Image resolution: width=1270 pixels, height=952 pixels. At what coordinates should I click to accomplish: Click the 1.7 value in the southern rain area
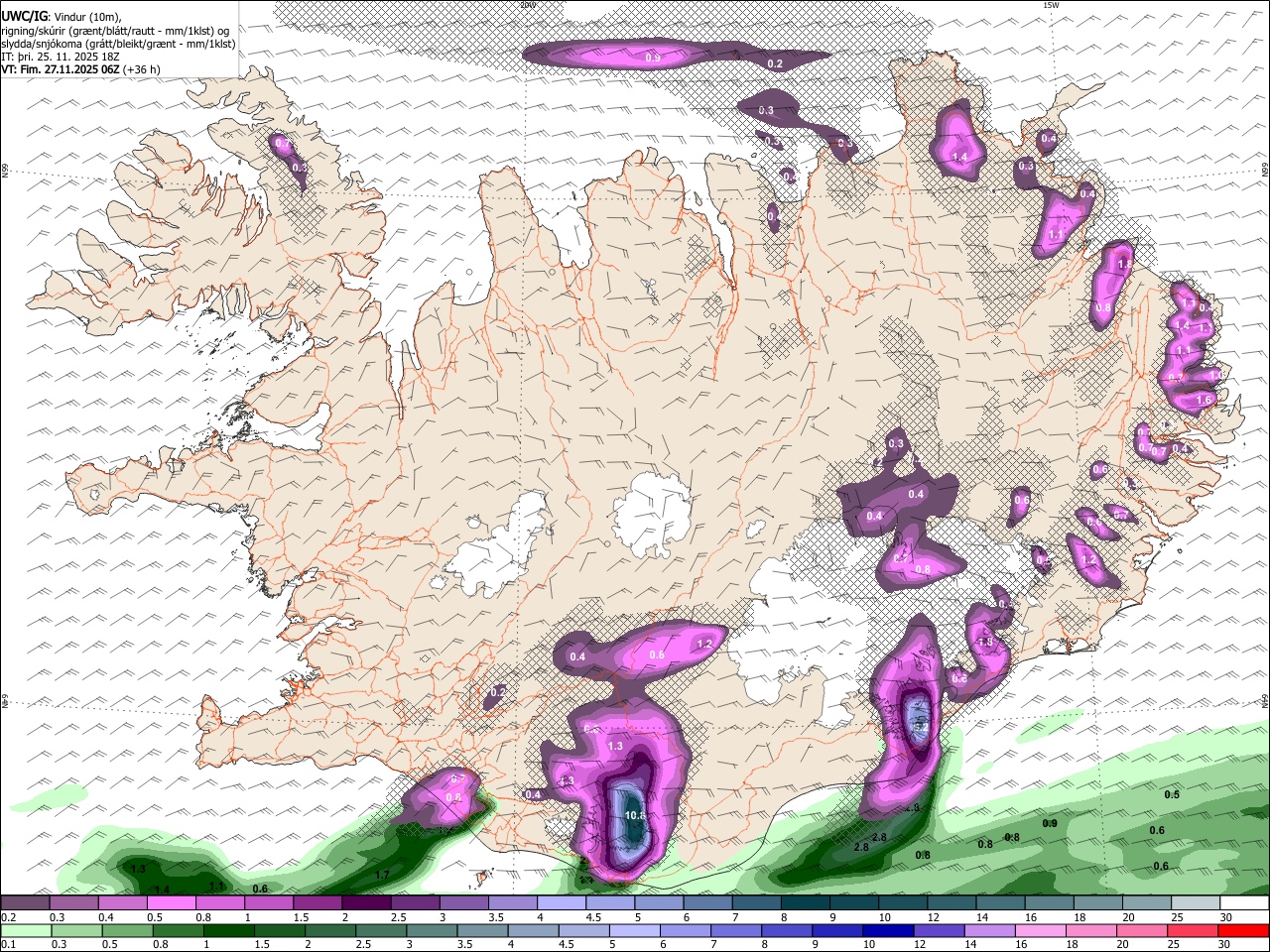point(382,875)
